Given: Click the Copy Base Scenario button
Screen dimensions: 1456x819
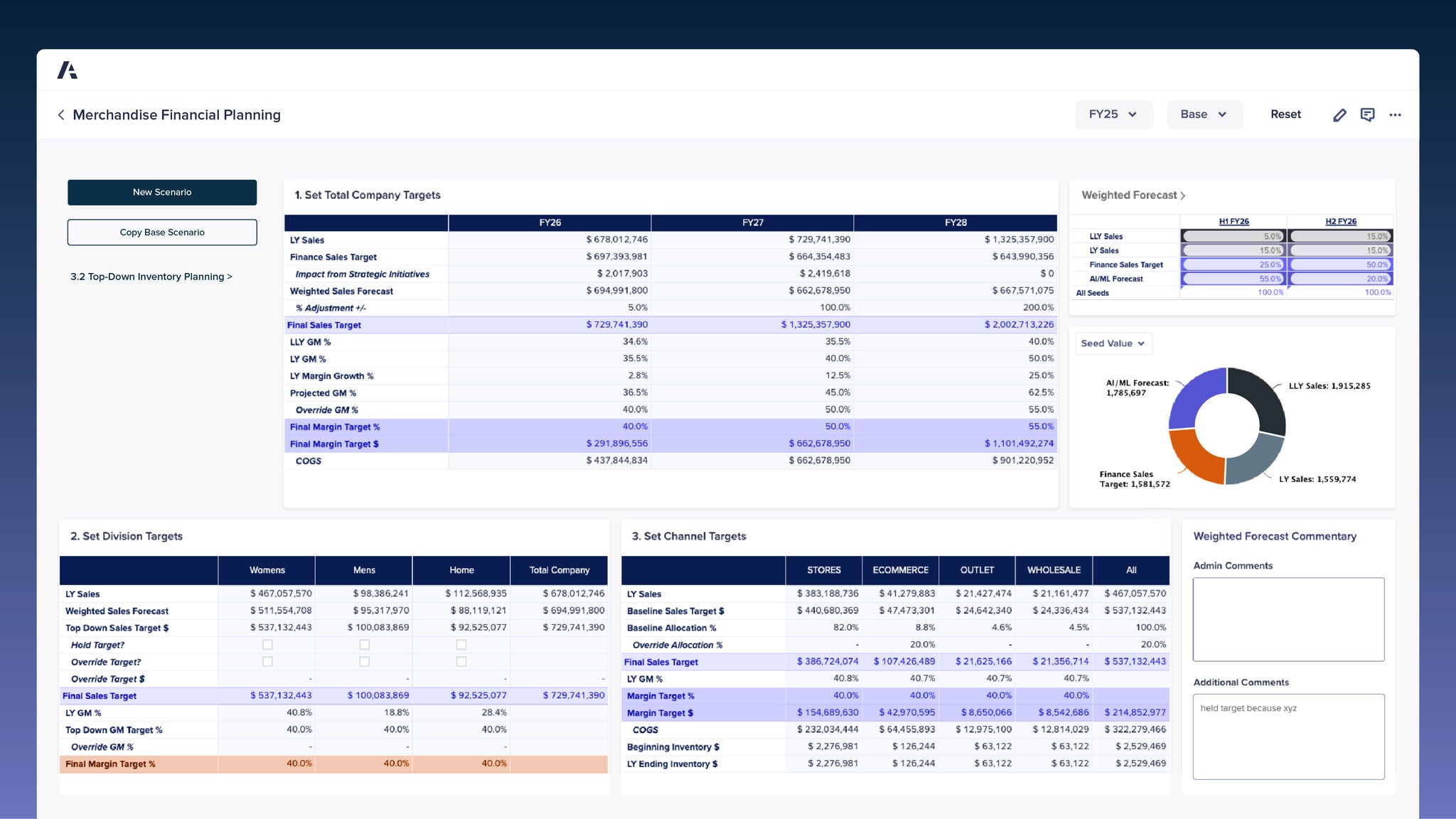Looking at the screenshot, I should click(162, 232).
